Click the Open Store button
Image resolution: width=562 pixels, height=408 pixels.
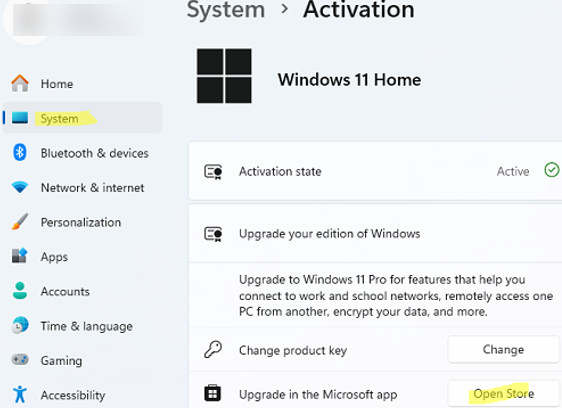tap(503, 394)
